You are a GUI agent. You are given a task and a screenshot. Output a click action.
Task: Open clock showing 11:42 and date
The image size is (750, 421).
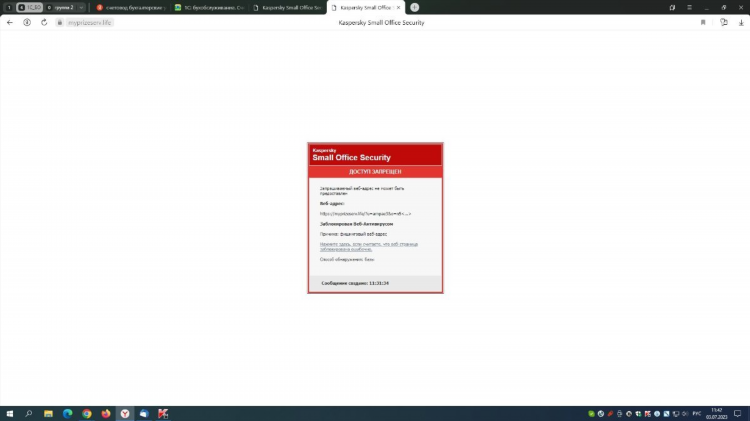717,414
